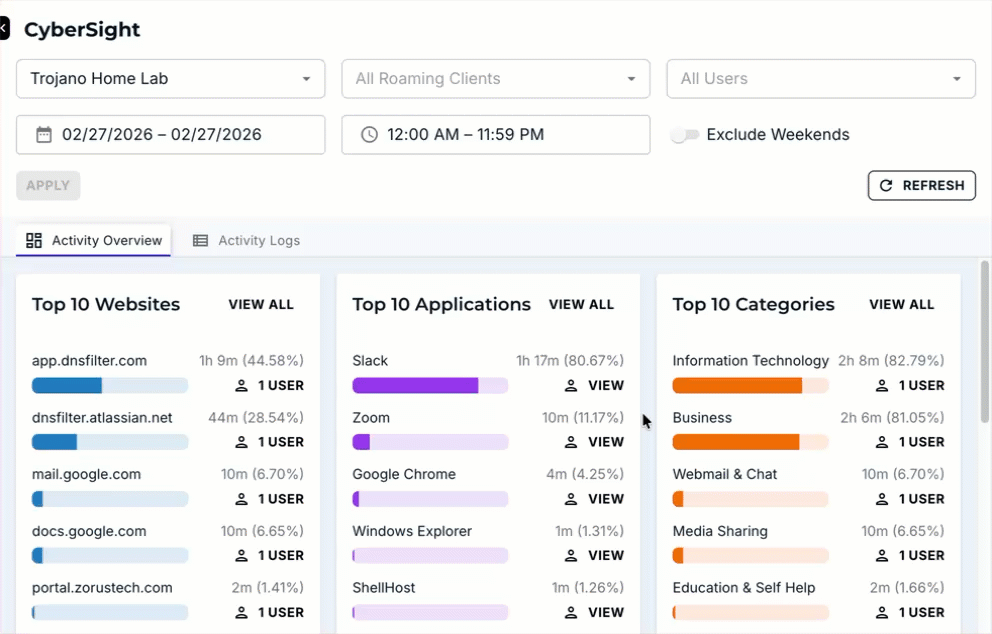Select the Activity Overview tab
Viewport: 992px width, 634px height.
[106, 241]
